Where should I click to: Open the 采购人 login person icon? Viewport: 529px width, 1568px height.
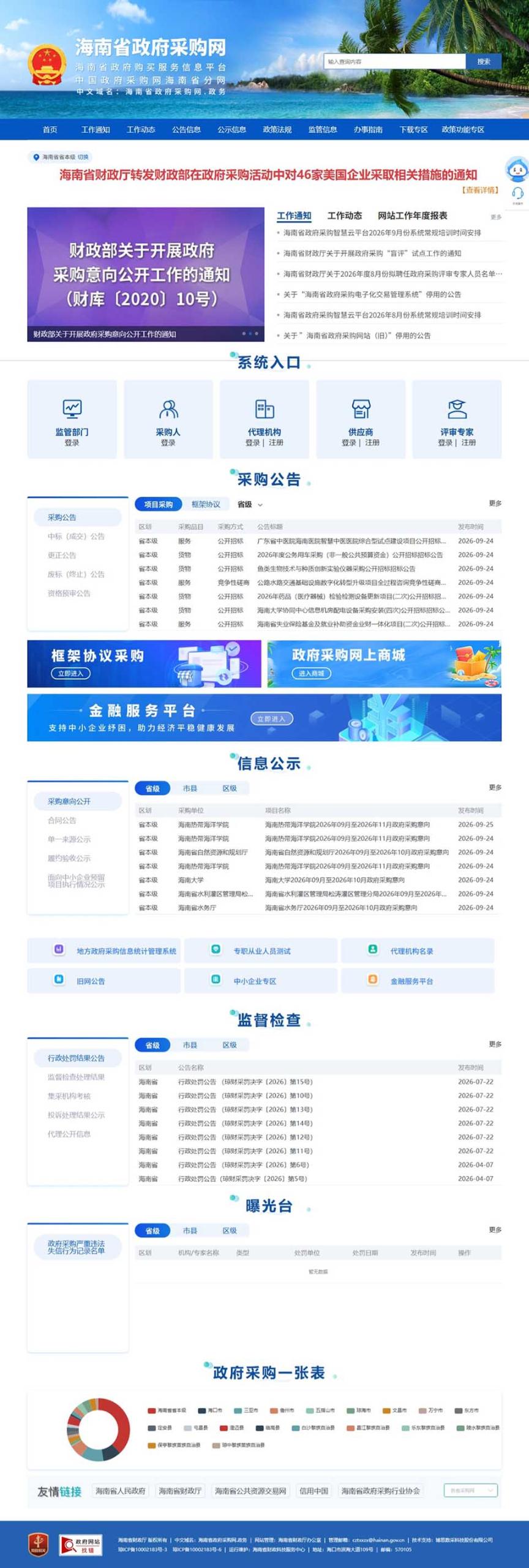coord(168,409)
